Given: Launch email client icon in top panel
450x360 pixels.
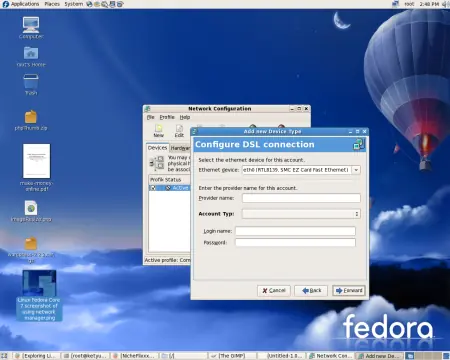Looking at the screenshot, I should coord(97,4).
